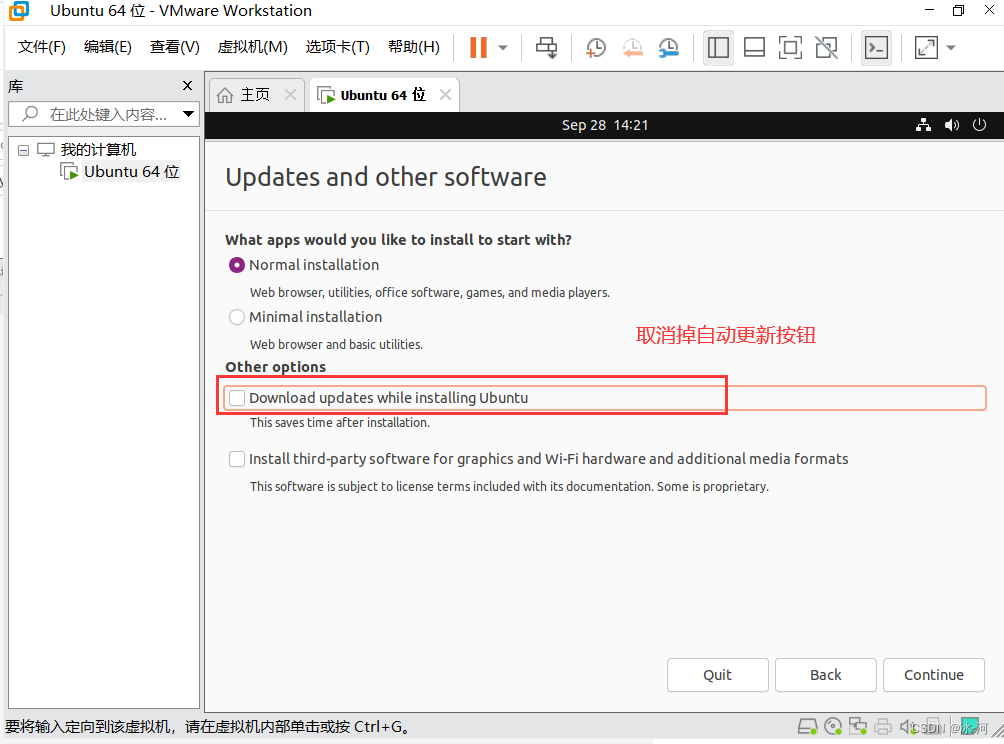Take a snapshot using the clock-plus icon
The image size is (1004, 744).
point(595,47)
